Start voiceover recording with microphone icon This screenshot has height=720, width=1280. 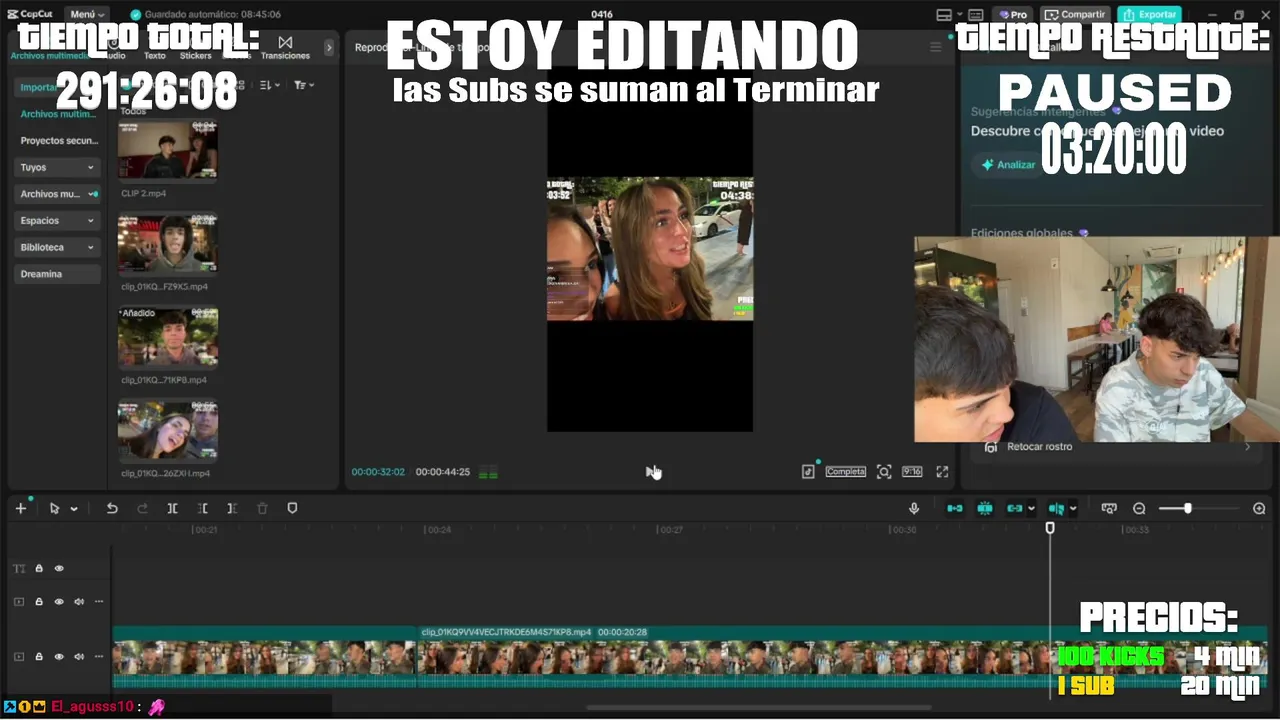tap(913, 508)
